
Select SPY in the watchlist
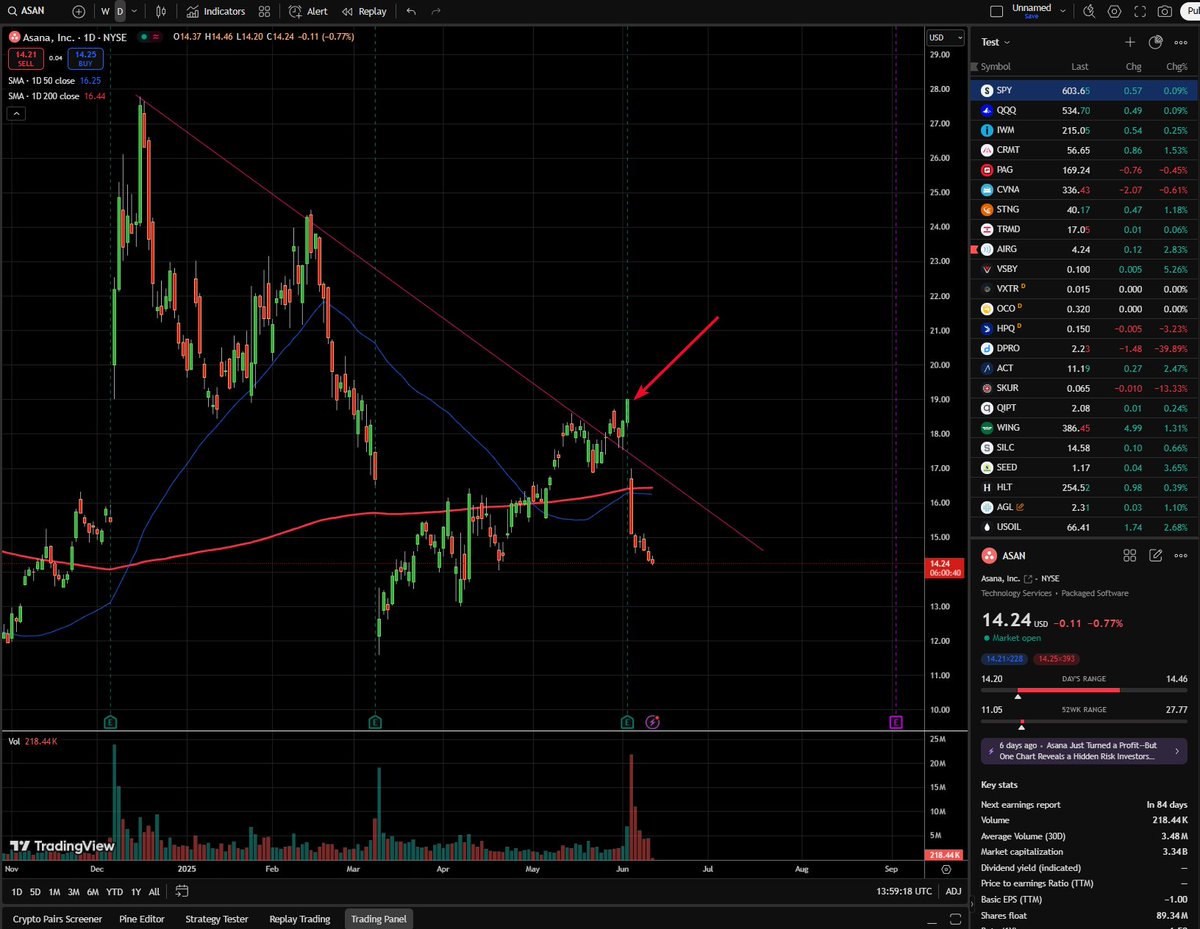(1084, 90)
